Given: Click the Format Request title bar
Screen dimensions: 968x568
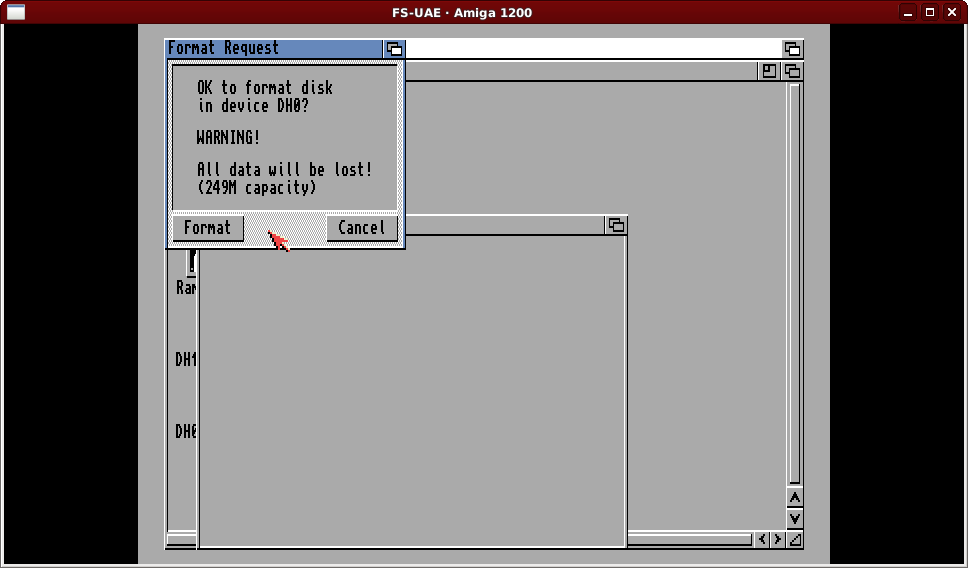Looking at the screenshot, I should pyautogui.click(x=275, y=49).
